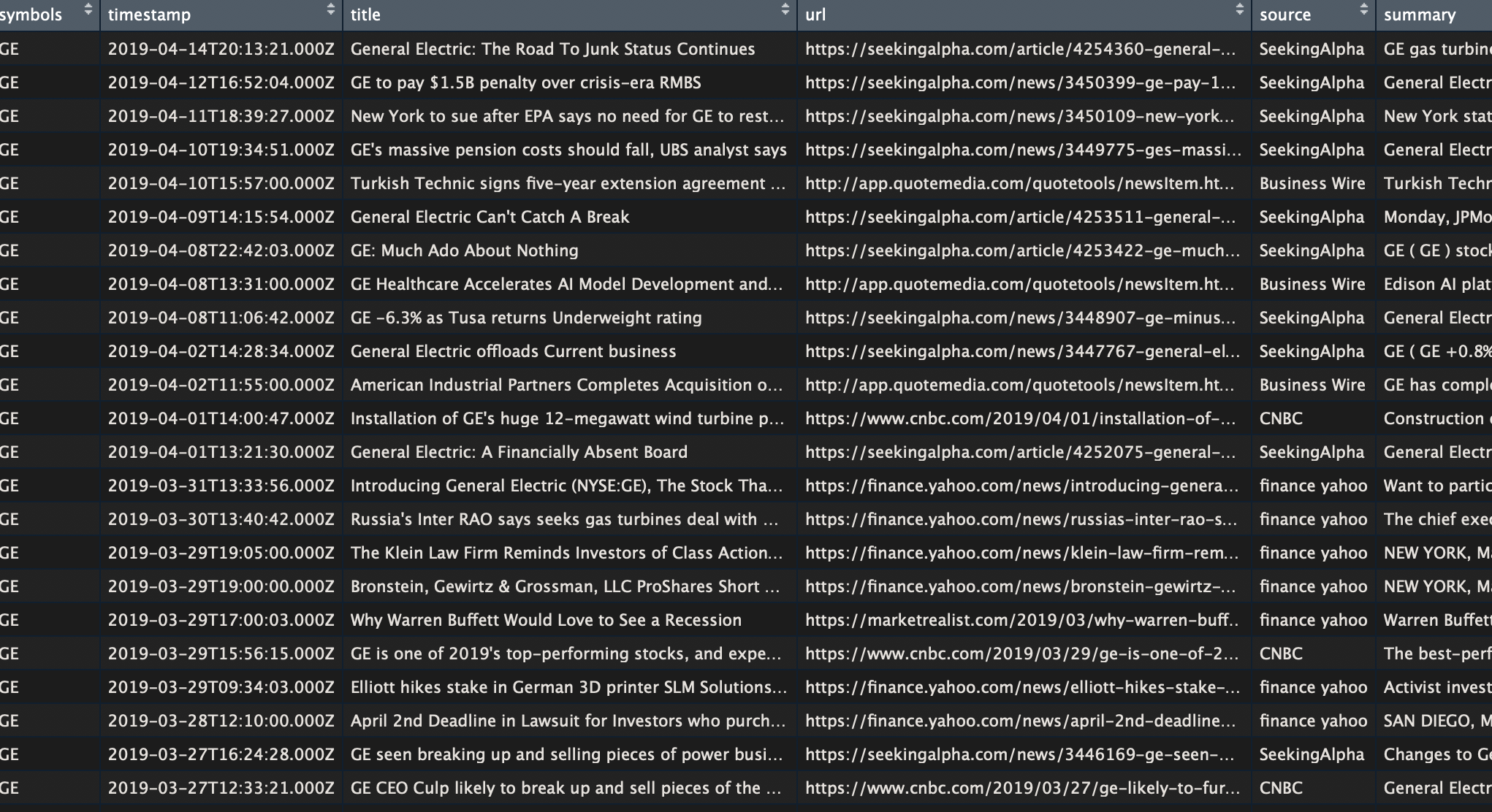Click title 'Elliott hikes stake in German 3D printer'
The image size is (1492, 812).
[x=568, y=687]
